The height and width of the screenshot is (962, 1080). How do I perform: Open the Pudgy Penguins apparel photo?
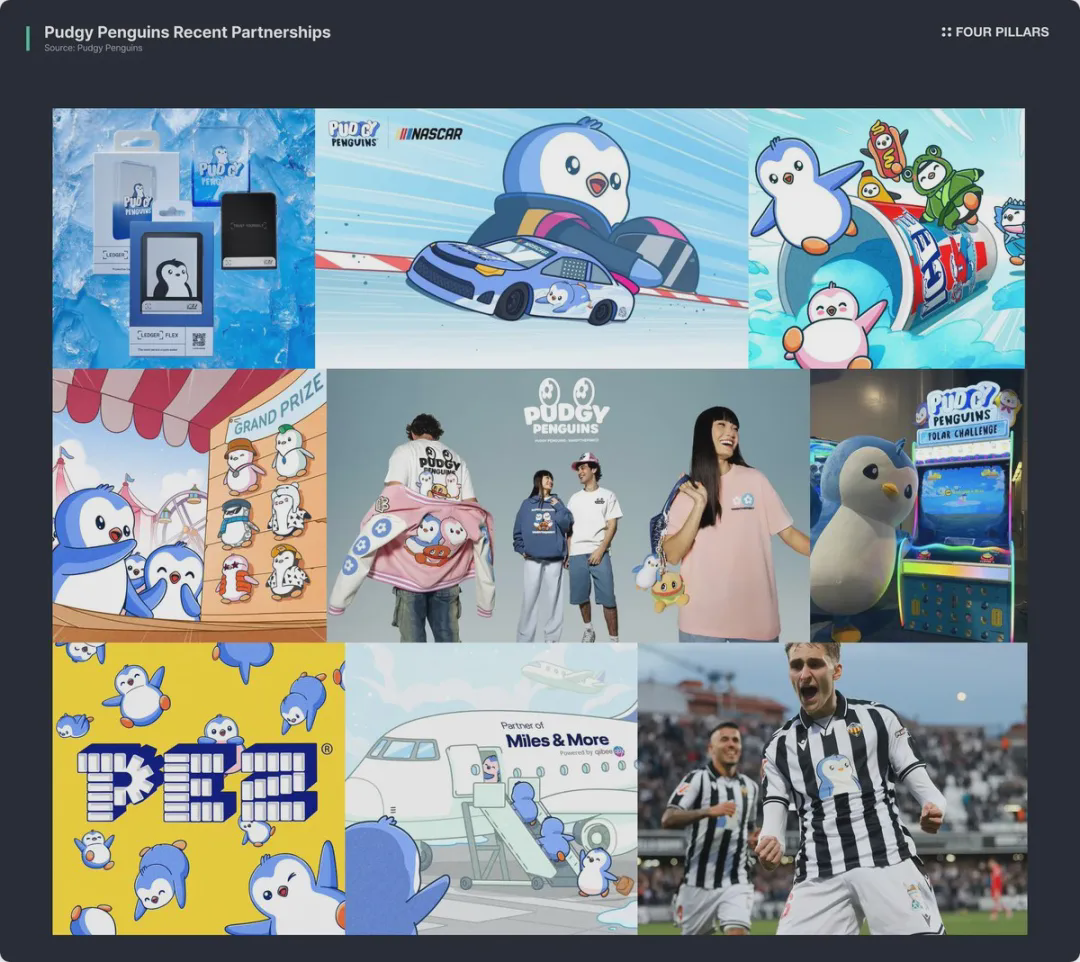(x=568, y=505)
